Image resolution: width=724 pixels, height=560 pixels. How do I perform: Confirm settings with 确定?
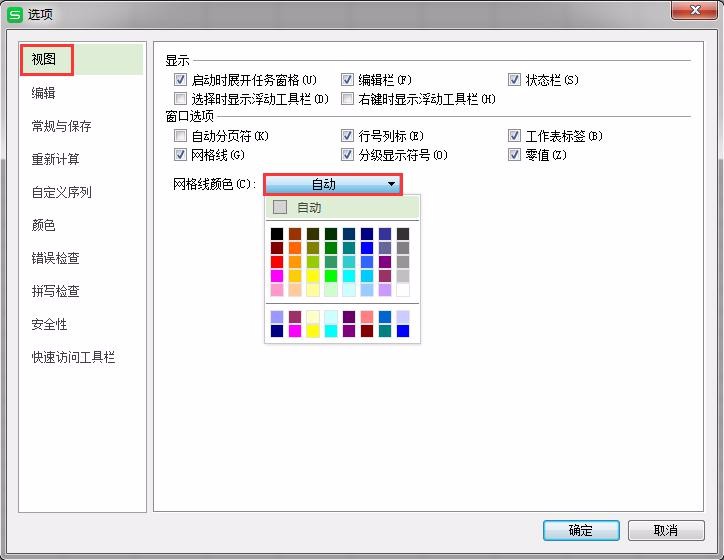click(581, 530)
